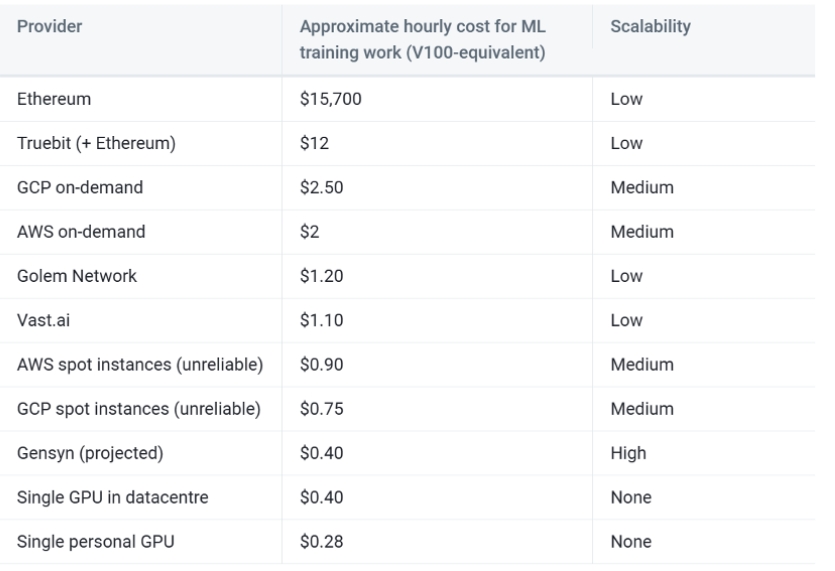This screenshot has height=571, width=835.
Task: Select the High scalability value
Action: [x=628, y=453]
